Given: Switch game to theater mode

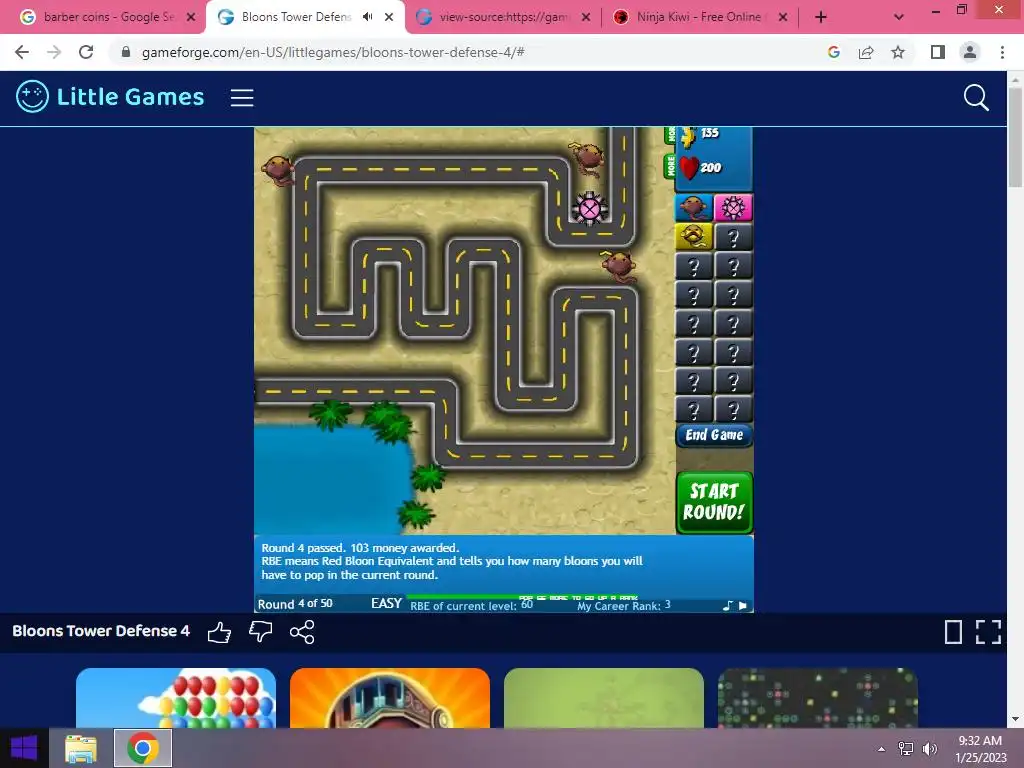Looking at the screenshot, I should 953,632.
